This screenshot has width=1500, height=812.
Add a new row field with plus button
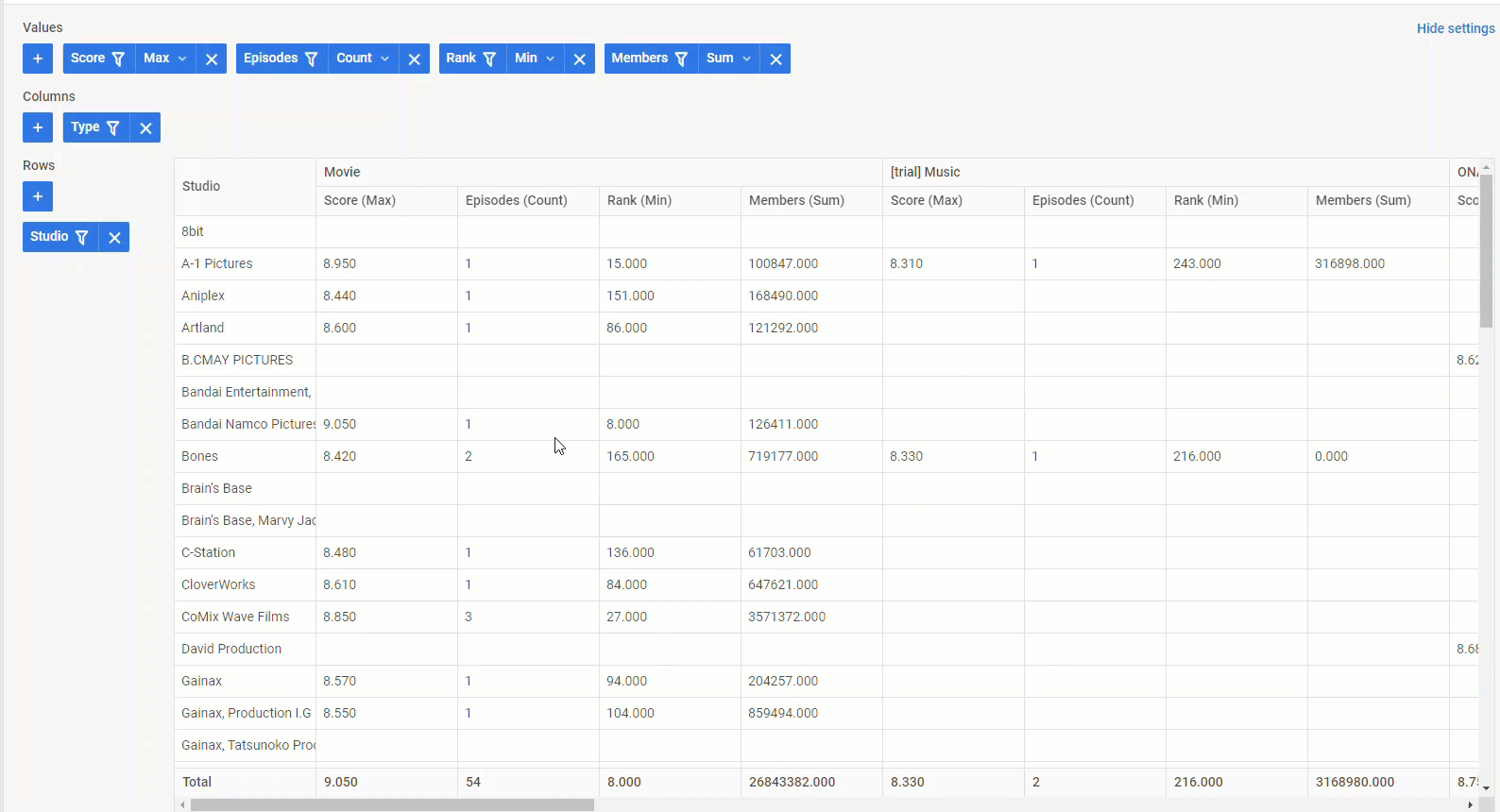pyautogui.click(x=38, y=196)
